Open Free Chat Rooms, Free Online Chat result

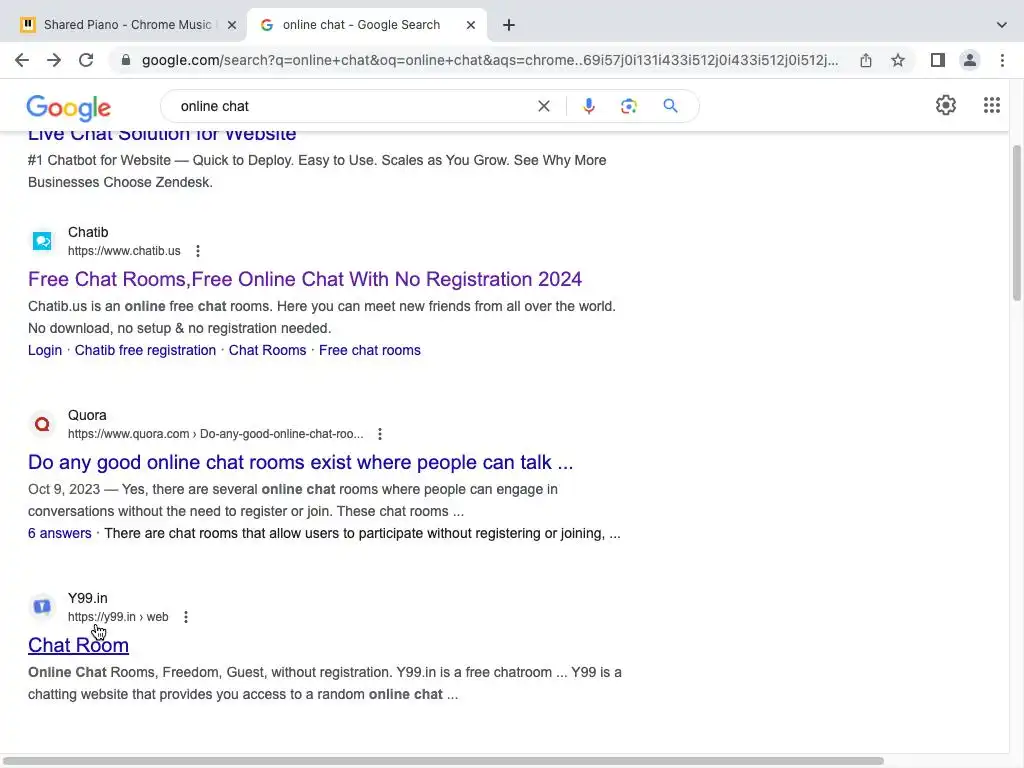[x=304, y=279]
